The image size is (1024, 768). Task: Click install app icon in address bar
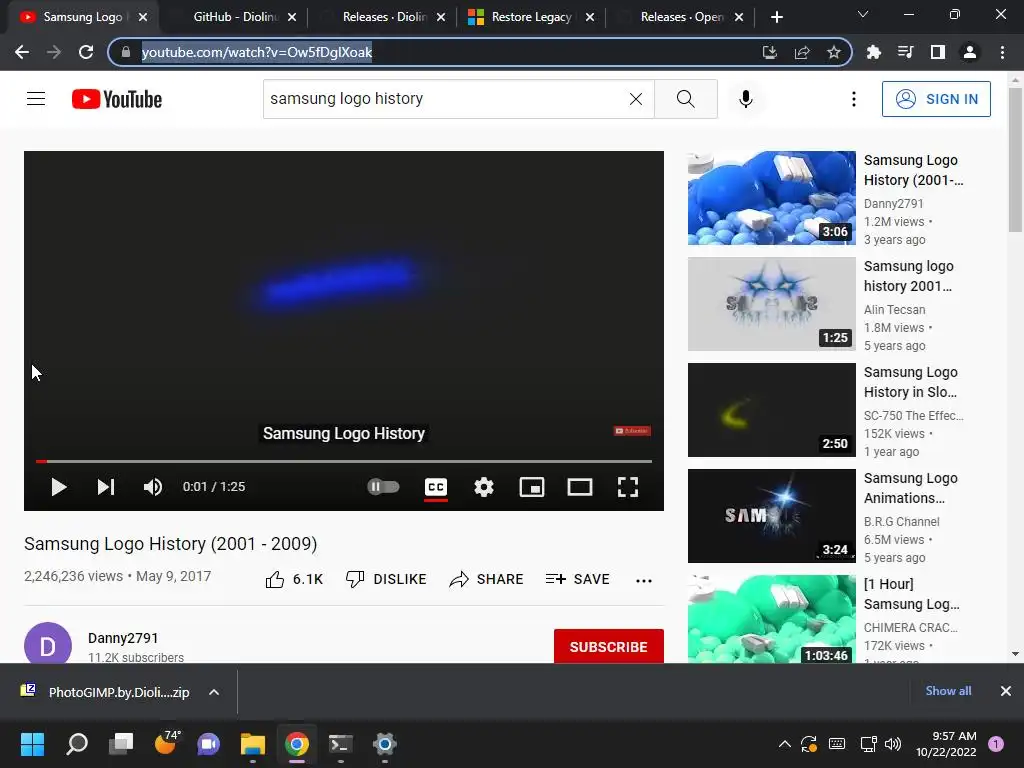(770, 52)
